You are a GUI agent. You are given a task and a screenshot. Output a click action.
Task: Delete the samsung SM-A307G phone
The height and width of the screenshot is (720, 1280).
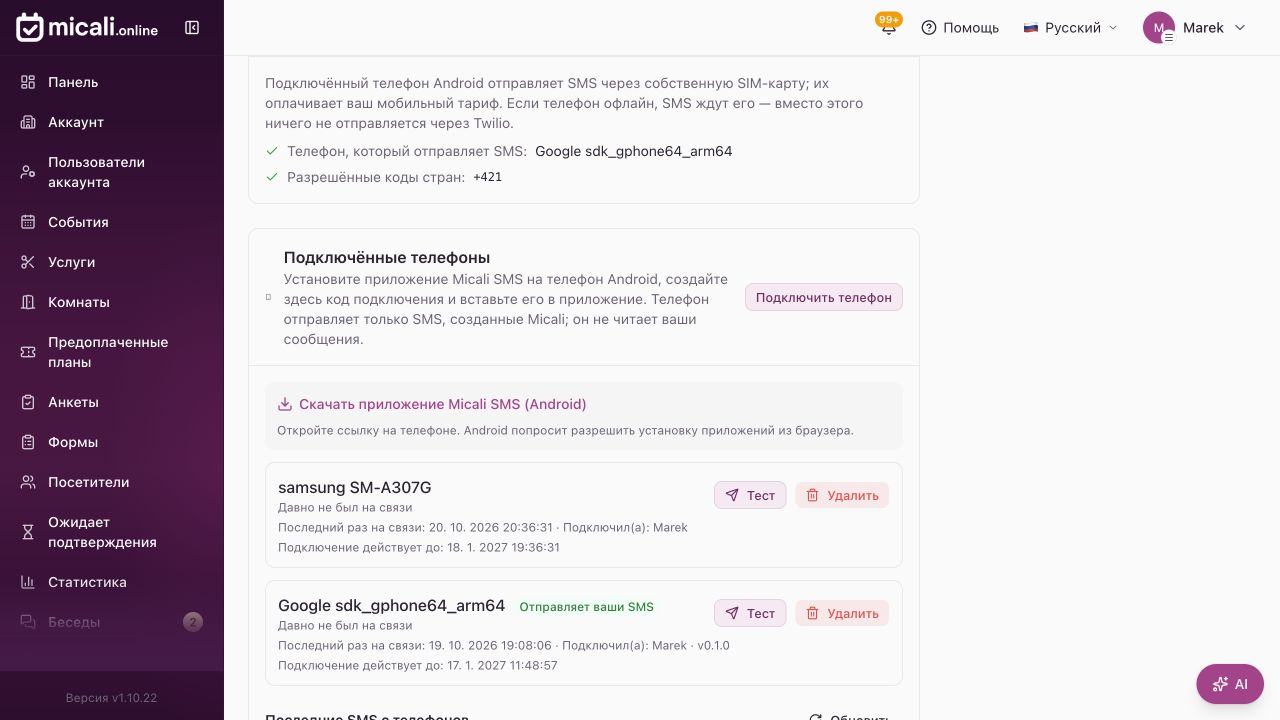coord(842,495)
